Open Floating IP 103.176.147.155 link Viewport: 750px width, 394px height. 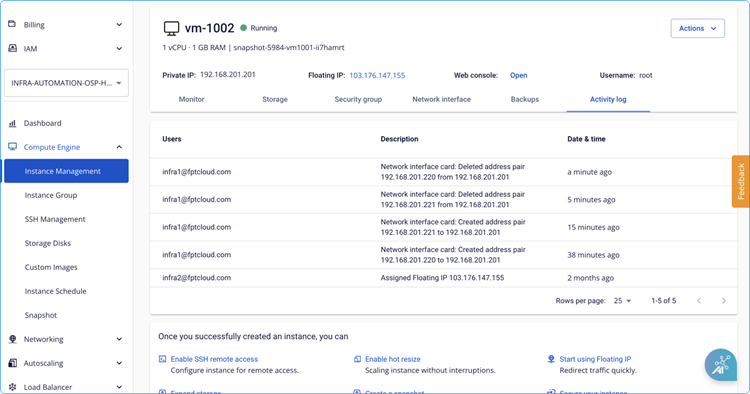point(377,76)
